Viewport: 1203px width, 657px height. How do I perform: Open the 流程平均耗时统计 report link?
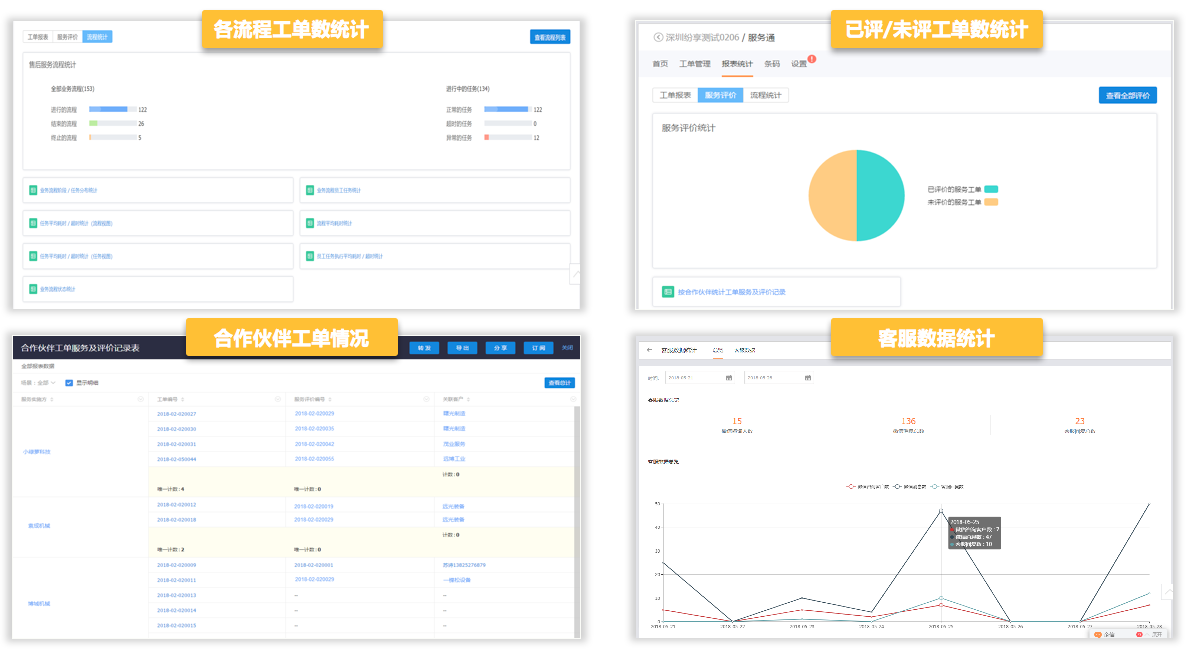tap(334, 223)
